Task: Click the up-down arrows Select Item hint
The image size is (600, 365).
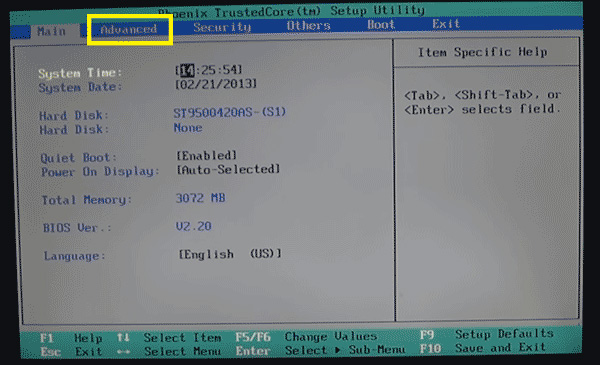Action: tap(169, 337)
